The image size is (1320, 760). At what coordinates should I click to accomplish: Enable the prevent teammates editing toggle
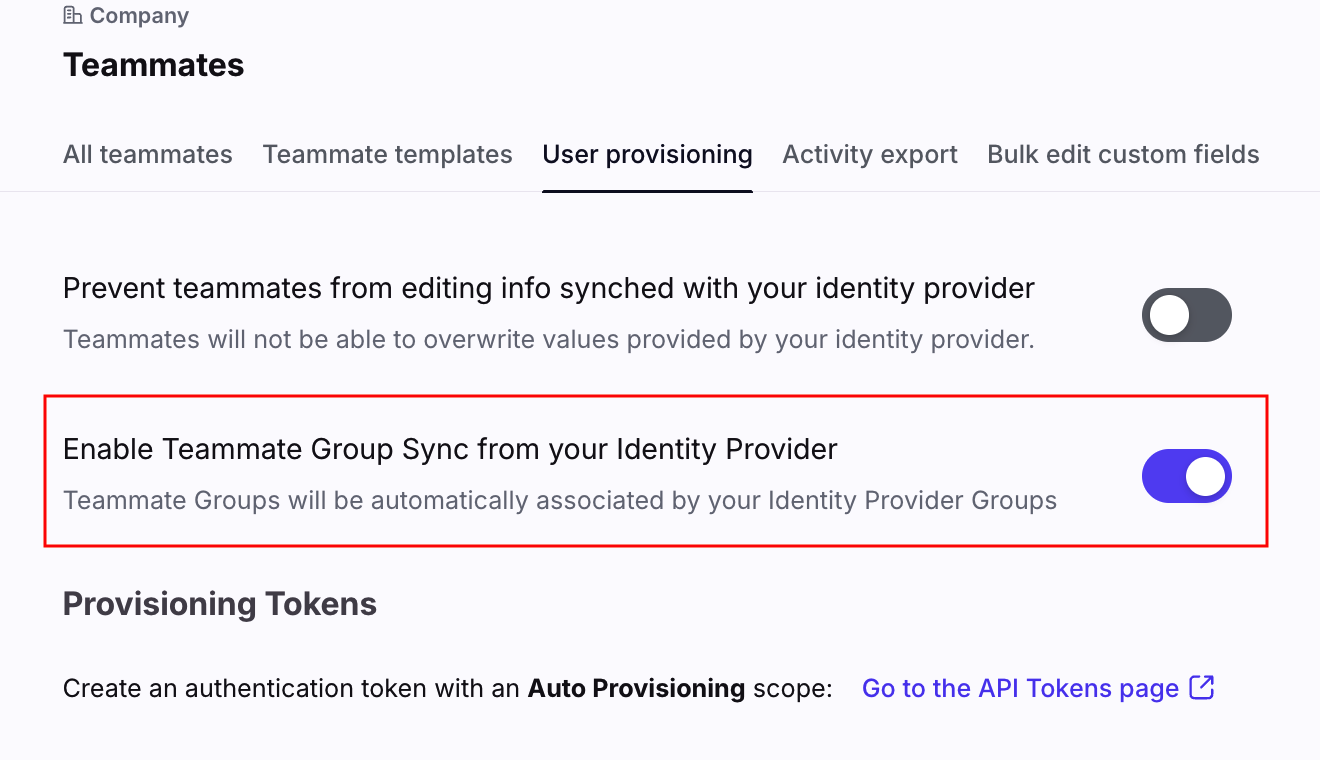[1186, 315]
